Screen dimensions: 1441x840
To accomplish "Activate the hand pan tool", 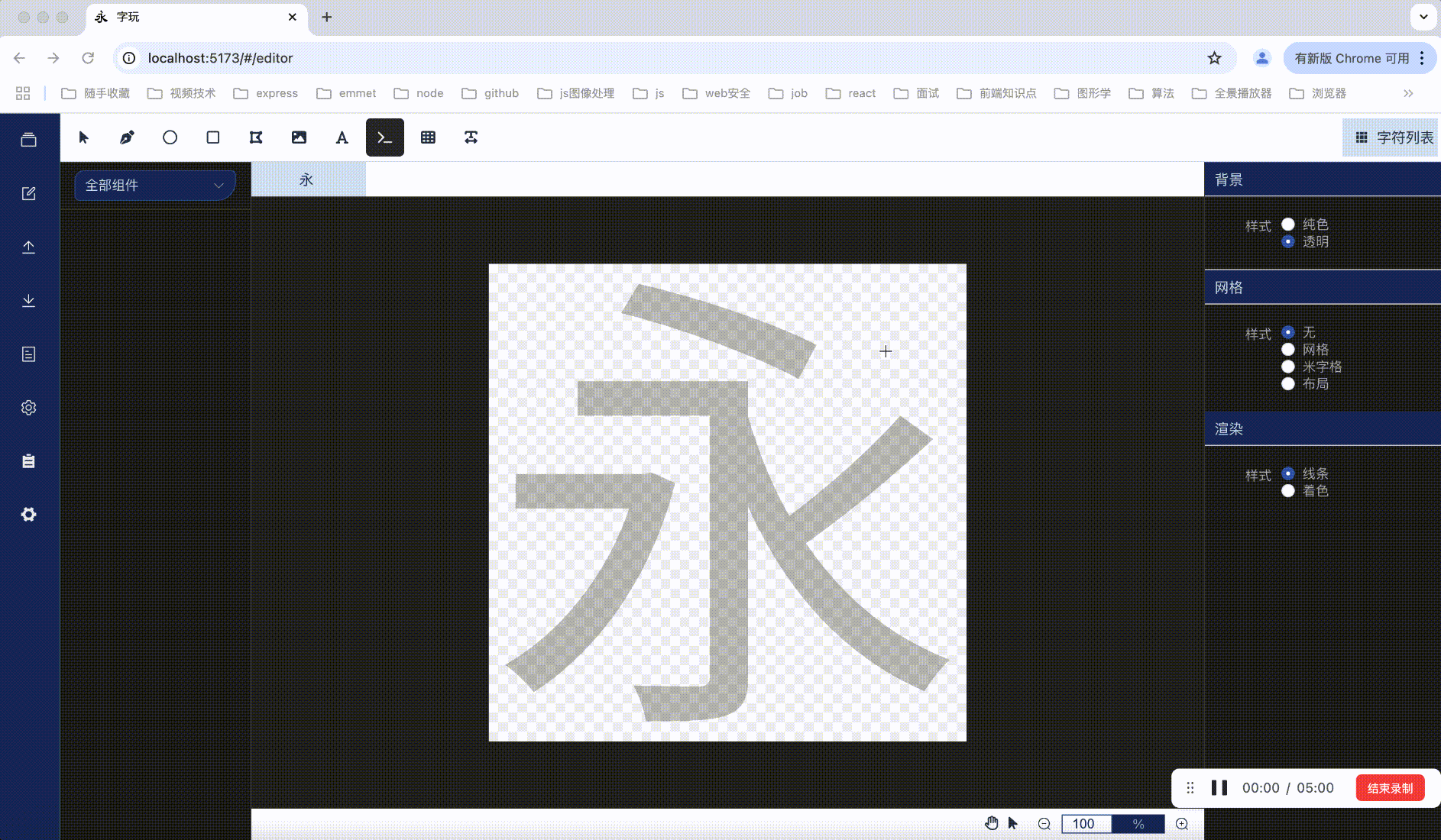I will coord(992,823).
